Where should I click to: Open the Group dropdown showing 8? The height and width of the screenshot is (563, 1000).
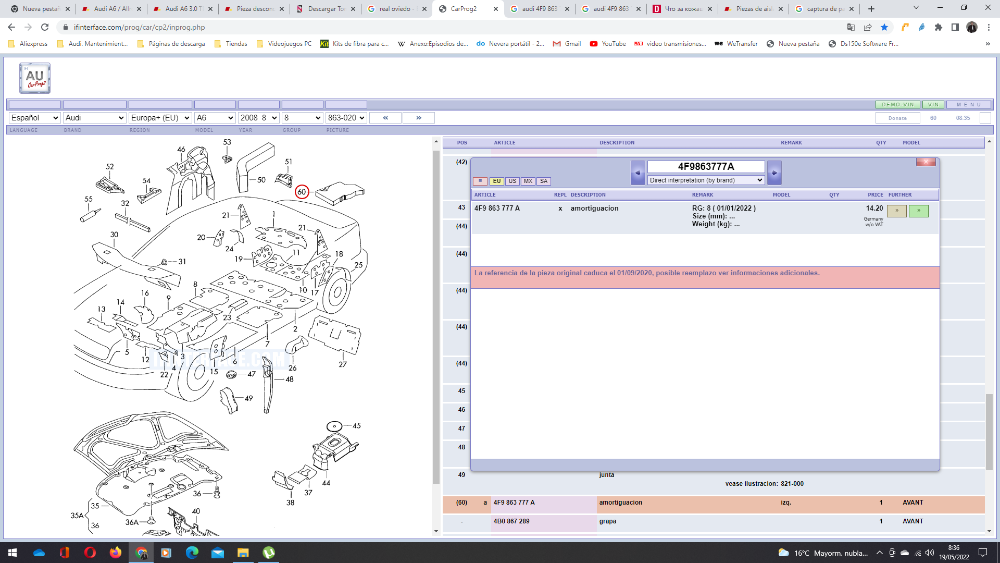tap(302, 118)
